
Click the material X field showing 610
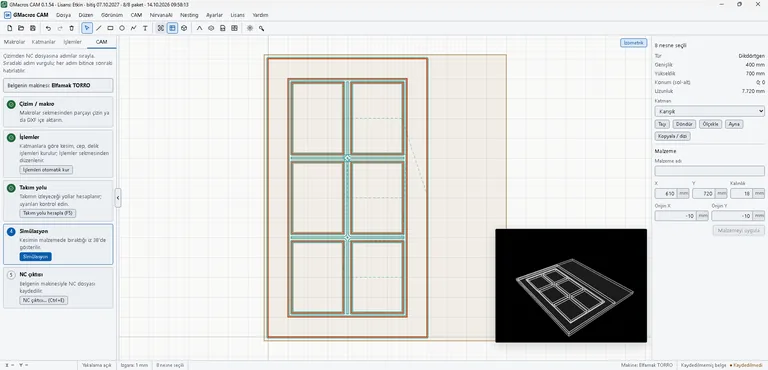666,194
